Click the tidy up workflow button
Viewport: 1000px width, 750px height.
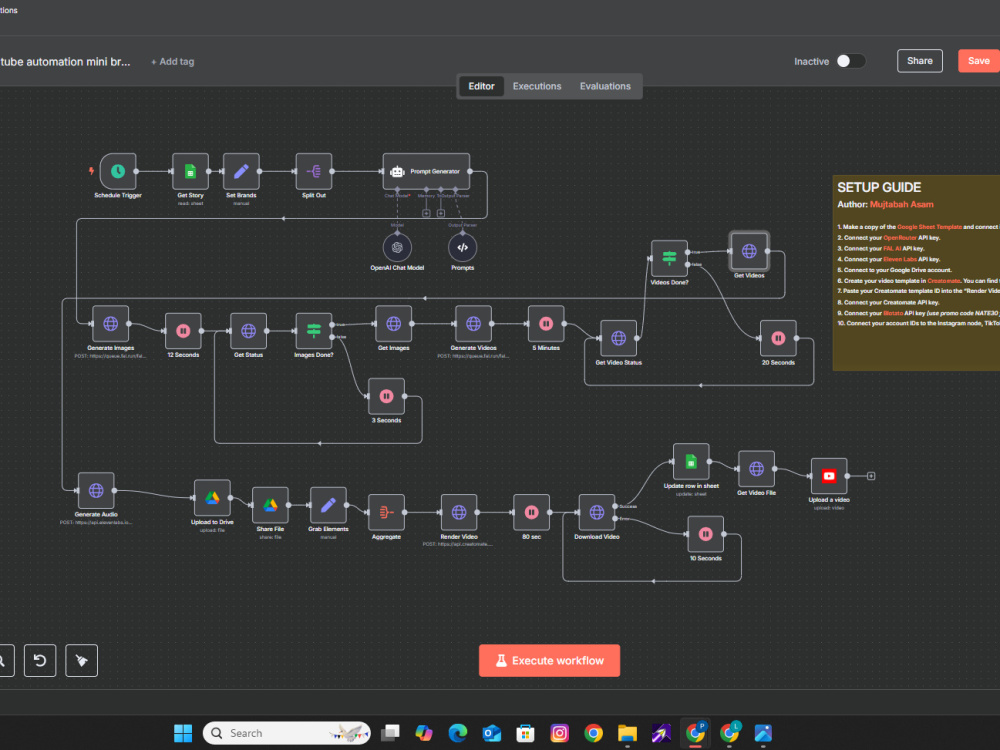point(82,661)
